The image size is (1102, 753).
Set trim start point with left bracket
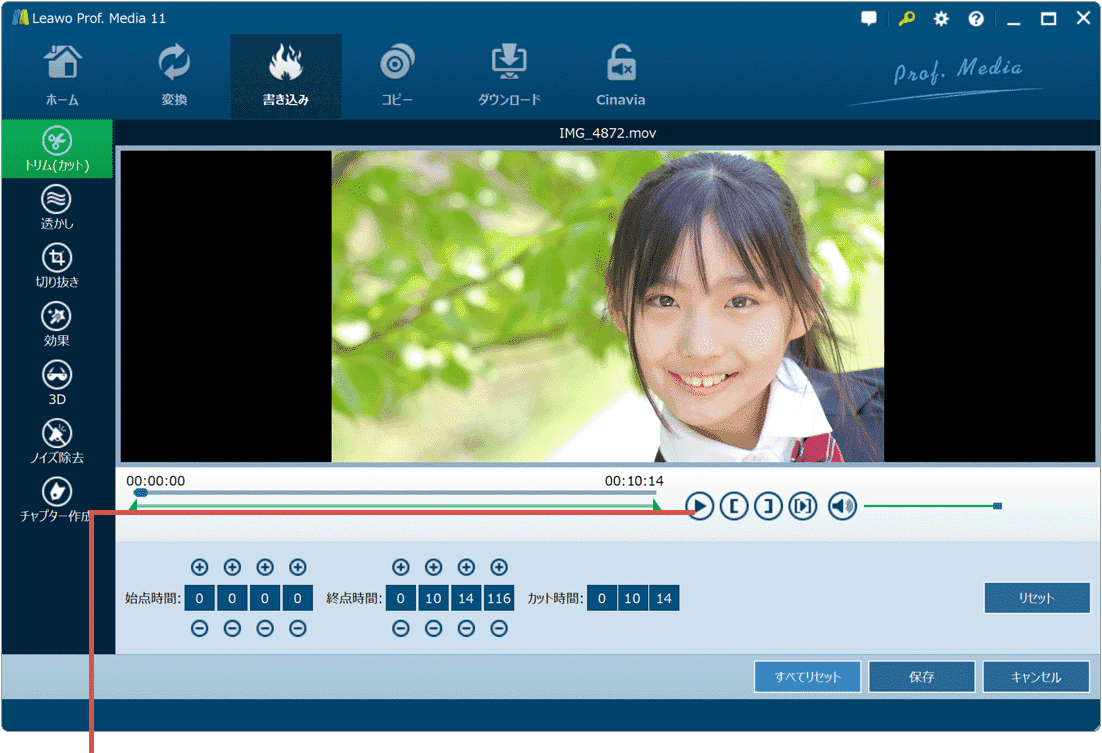point(734,507)
